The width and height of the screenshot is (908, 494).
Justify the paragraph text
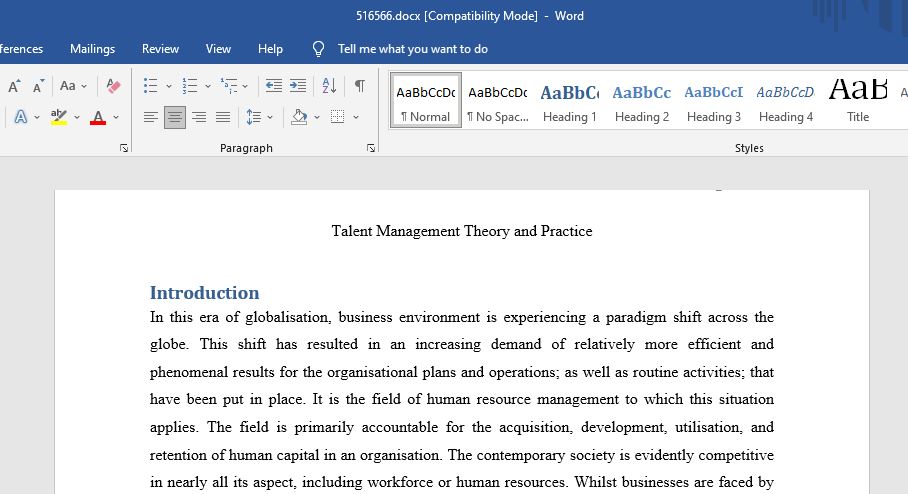pos(223,118)
